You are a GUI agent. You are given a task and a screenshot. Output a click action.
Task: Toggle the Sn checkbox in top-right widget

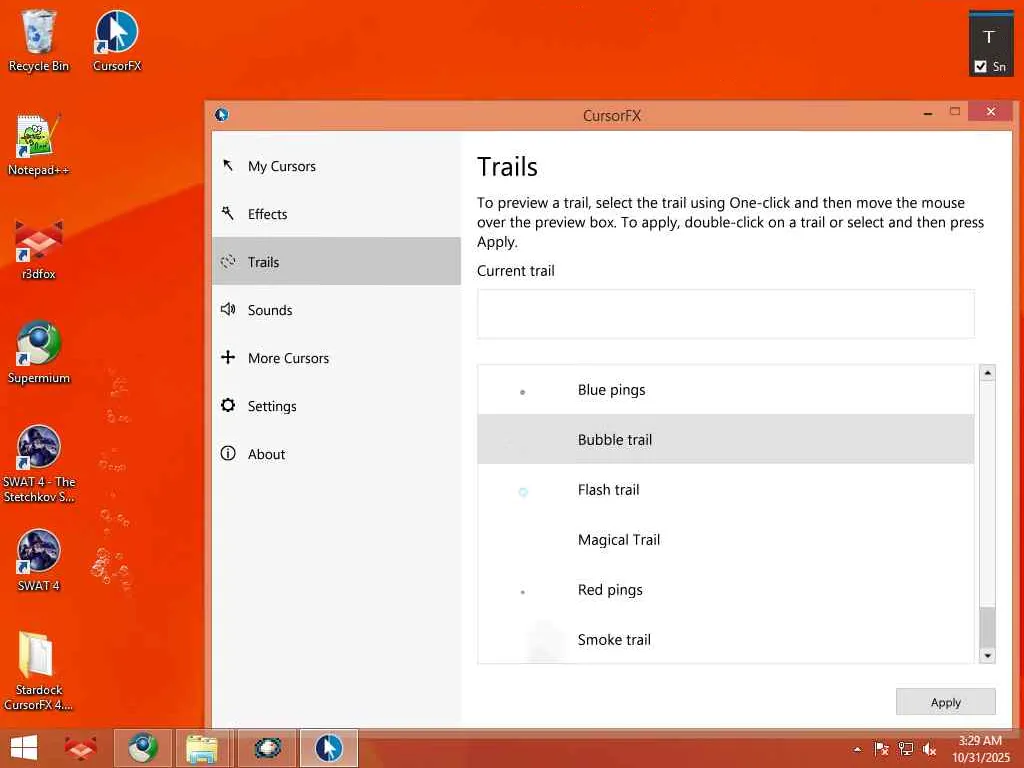coord(980,66)
